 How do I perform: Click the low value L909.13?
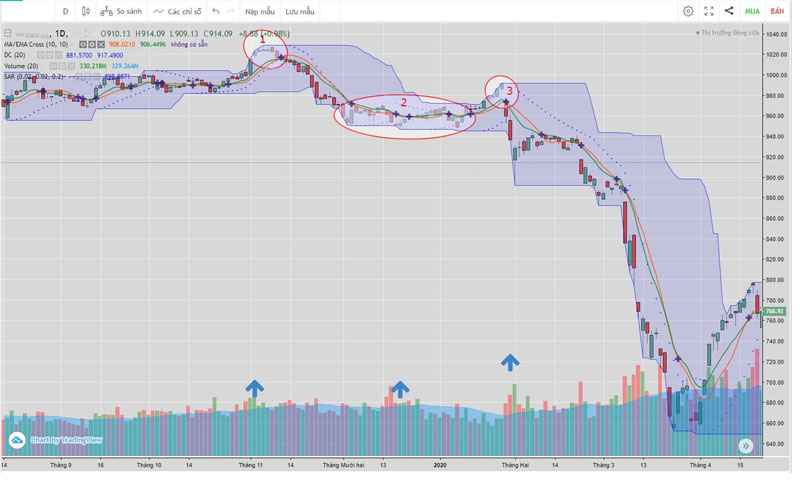[x=184, y=34]
